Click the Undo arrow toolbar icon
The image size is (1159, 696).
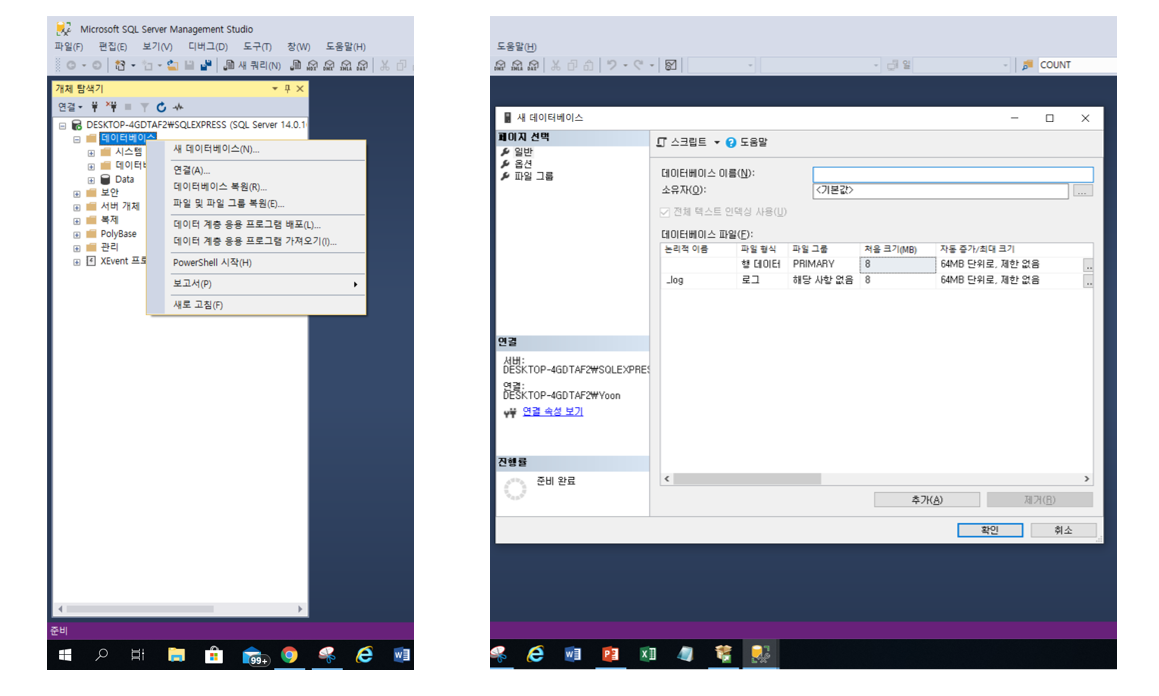(x=611, y=65)
